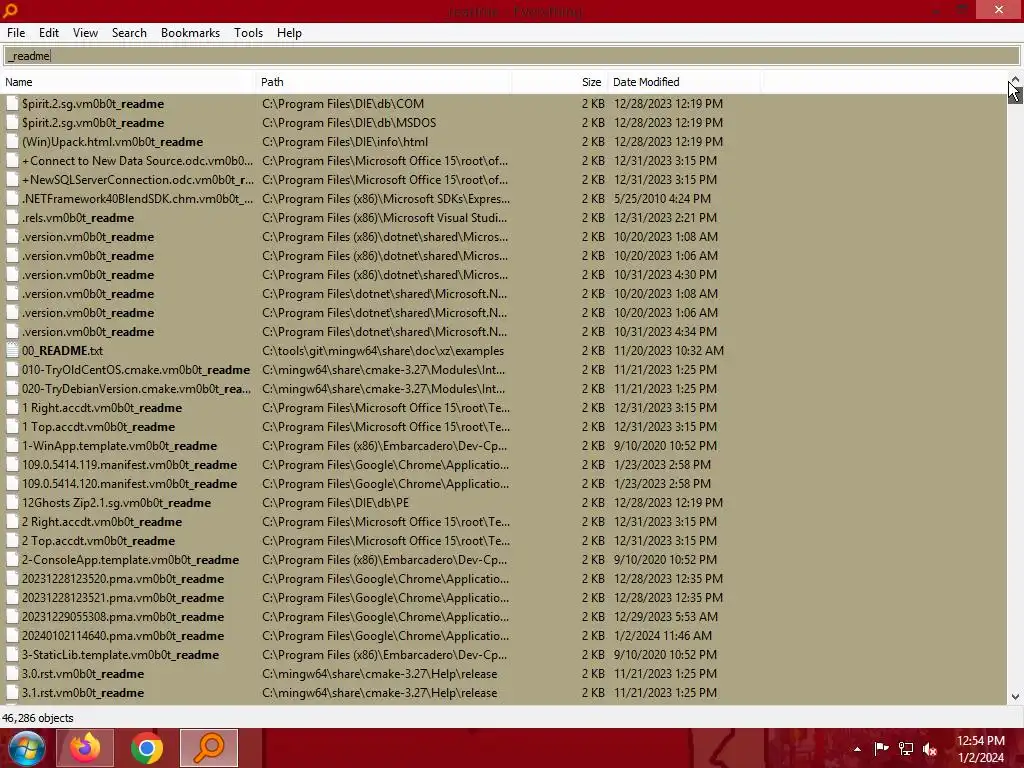1024x768 pixels.
Task: Open the Search menu
Action: pyautogui.click(x=129, y=33)
